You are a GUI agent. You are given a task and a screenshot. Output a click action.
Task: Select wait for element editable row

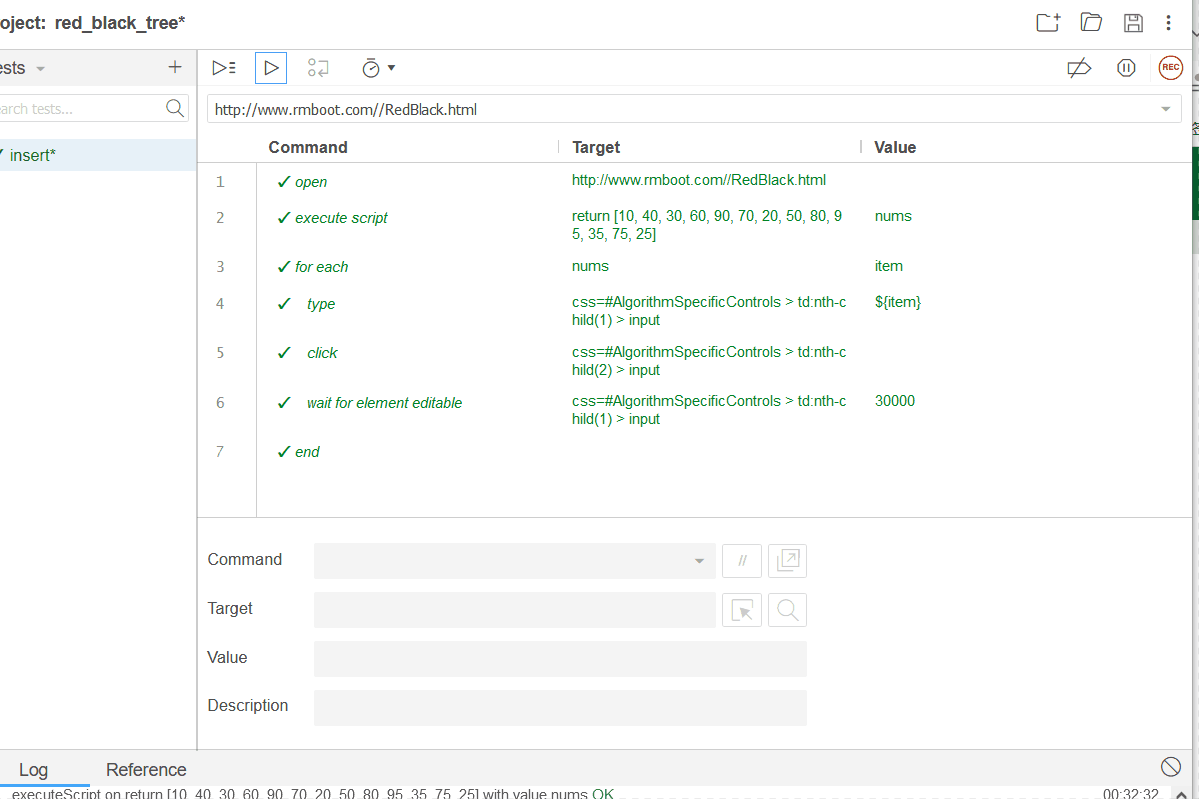(694, 410)
